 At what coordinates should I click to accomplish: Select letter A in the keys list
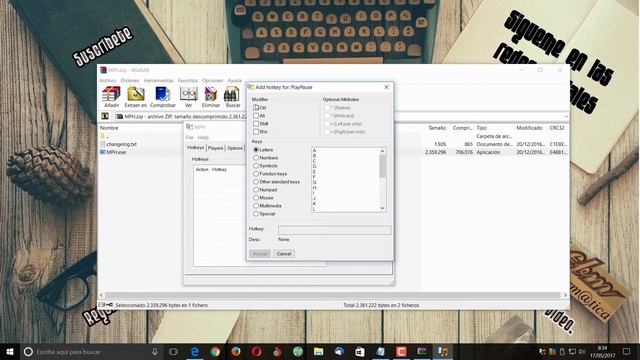point(314,151)
